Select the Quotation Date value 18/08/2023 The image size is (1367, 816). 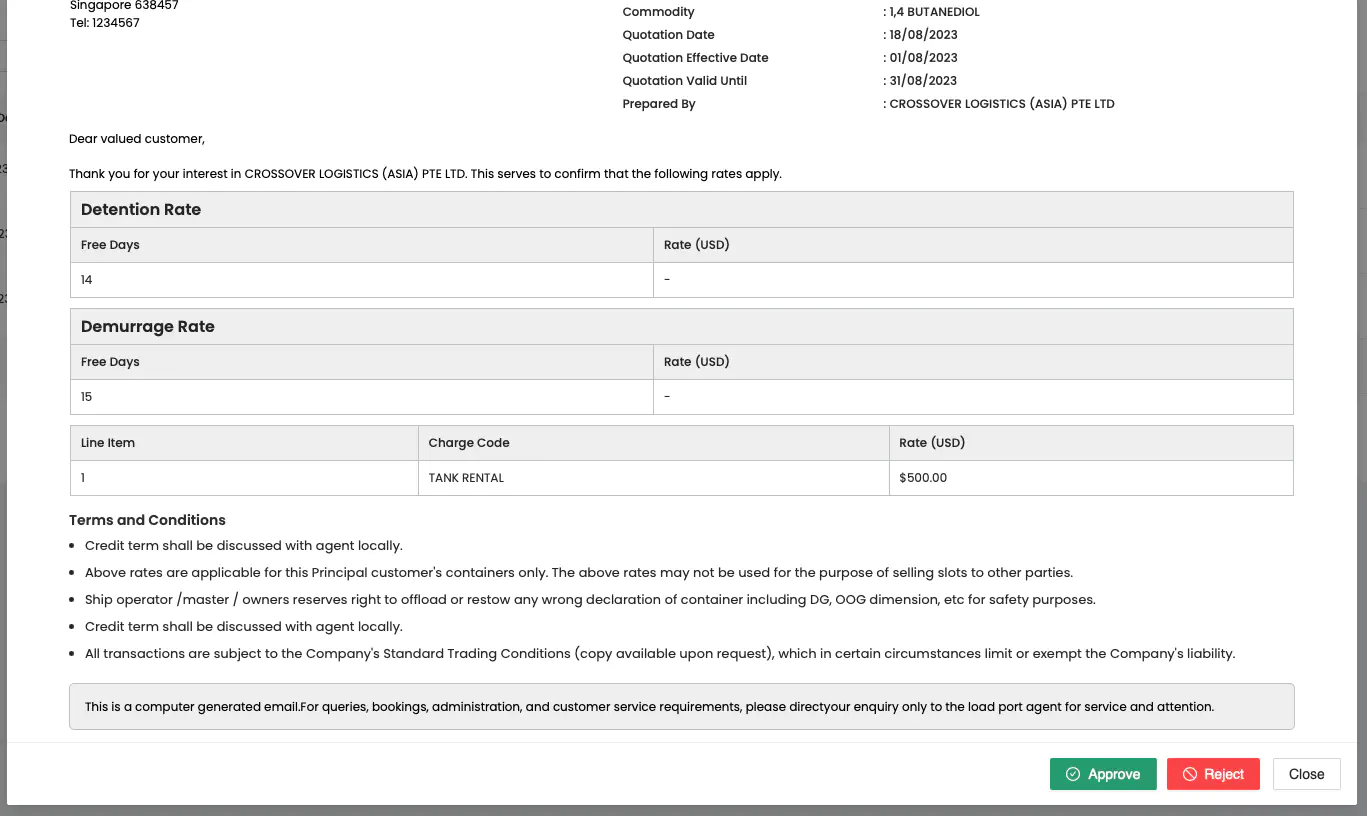click(923, 35)
